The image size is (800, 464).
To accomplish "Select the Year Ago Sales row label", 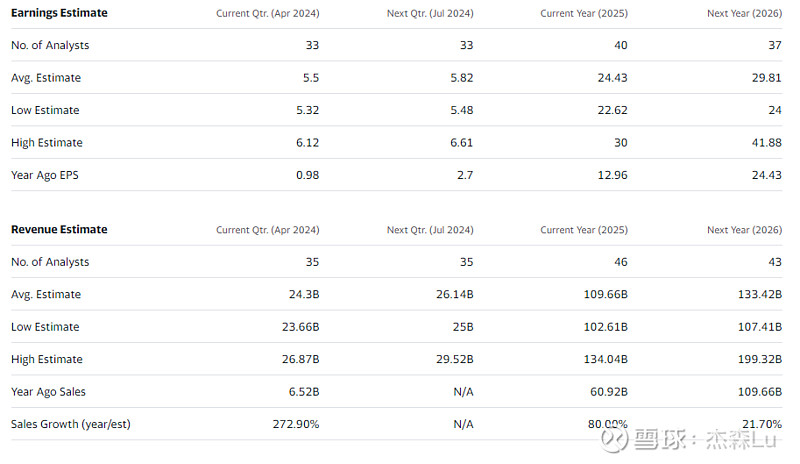I will (x=48, y=392).
